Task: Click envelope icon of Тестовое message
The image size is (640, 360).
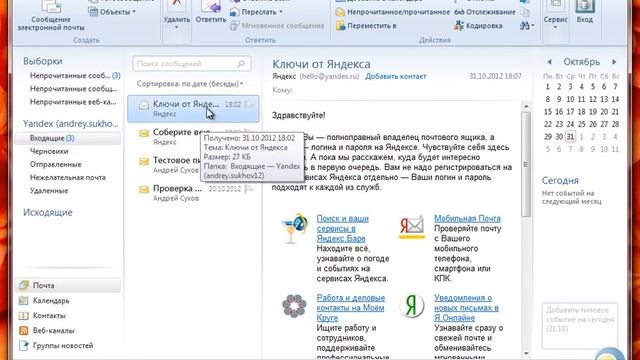Action: coord(144,162)
